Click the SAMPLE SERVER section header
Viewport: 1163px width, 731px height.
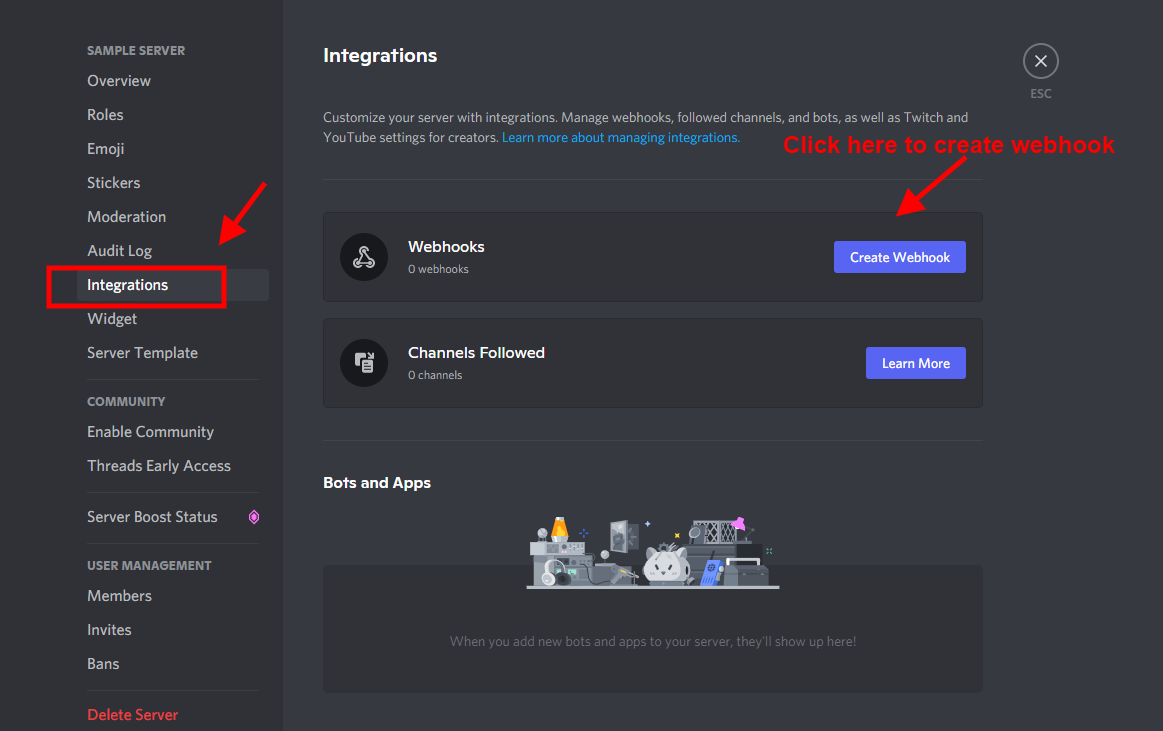136,50
